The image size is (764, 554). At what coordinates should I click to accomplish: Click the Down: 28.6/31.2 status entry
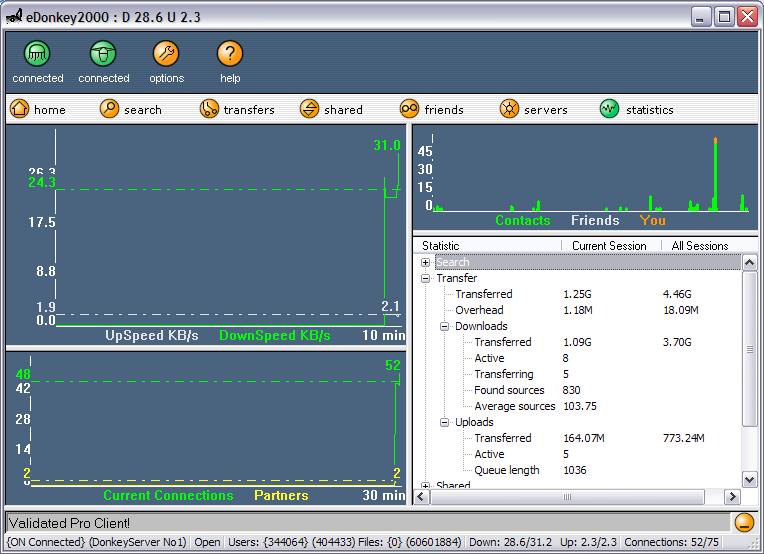coord(510,542)
